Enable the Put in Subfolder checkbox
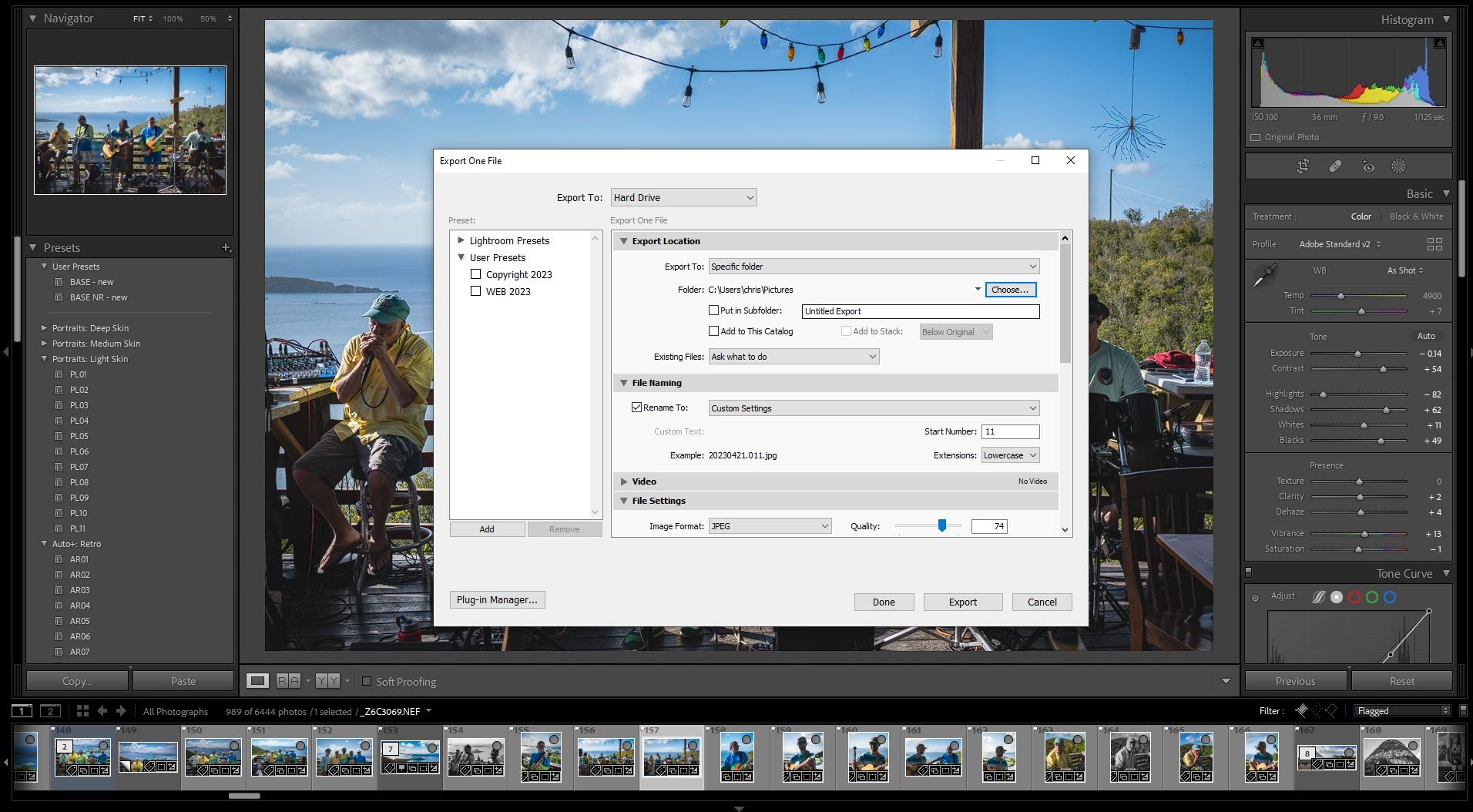This screenshot has width=1473, height=812. click(x=715, y=310)
